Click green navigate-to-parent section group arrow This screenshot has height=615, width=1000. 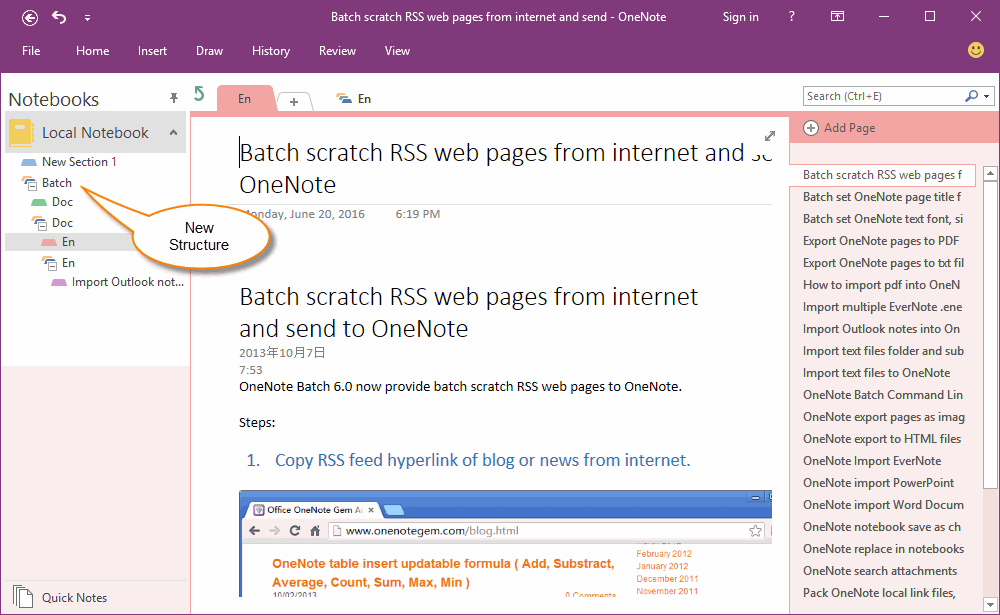(199, 94)
